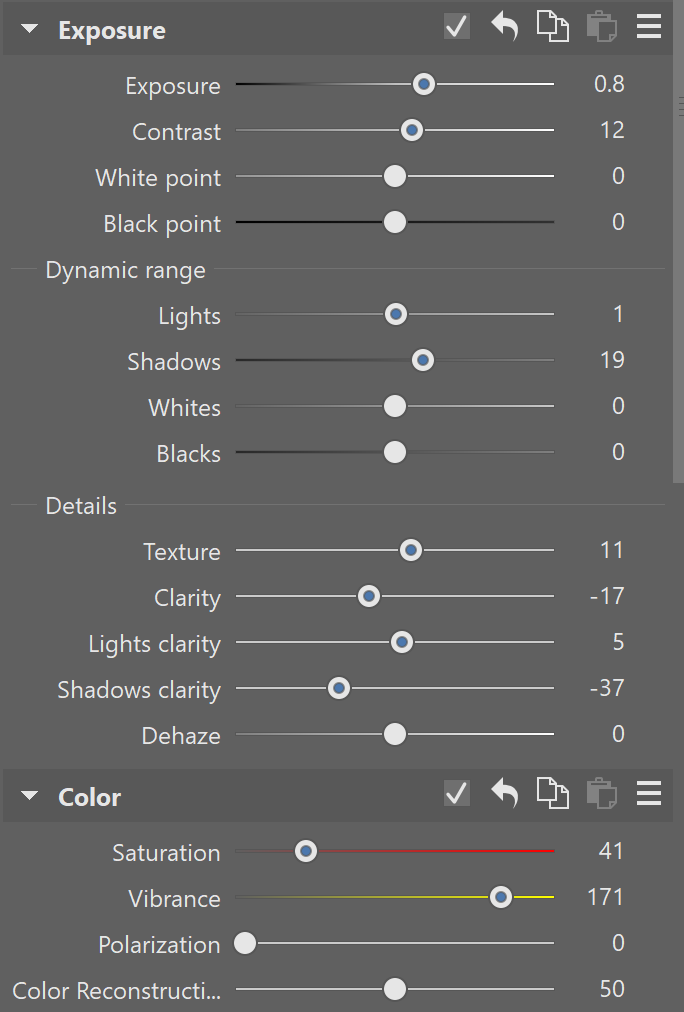Click the Polarization slider handle

[x=245, y=943]
